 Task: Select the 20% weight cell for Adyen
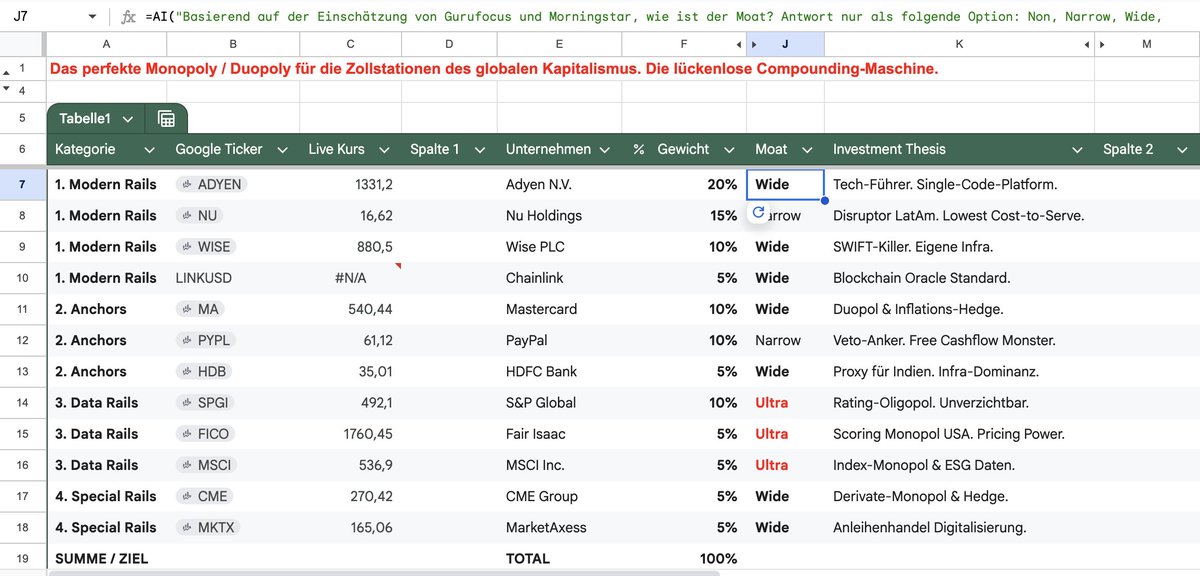coord(684,184)
